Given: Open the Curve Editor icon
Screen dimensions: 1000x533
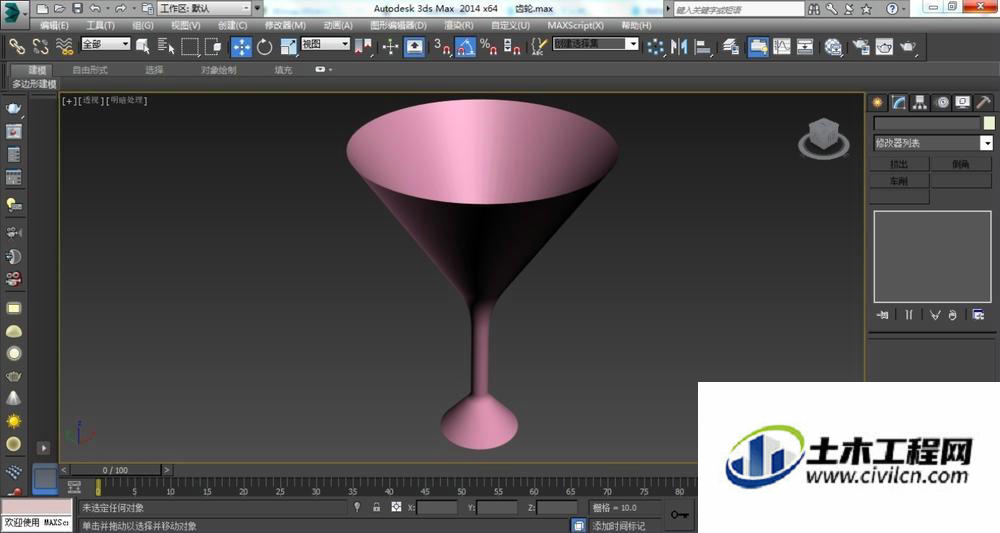Looking at the screenshot, I should coord(781,47).
